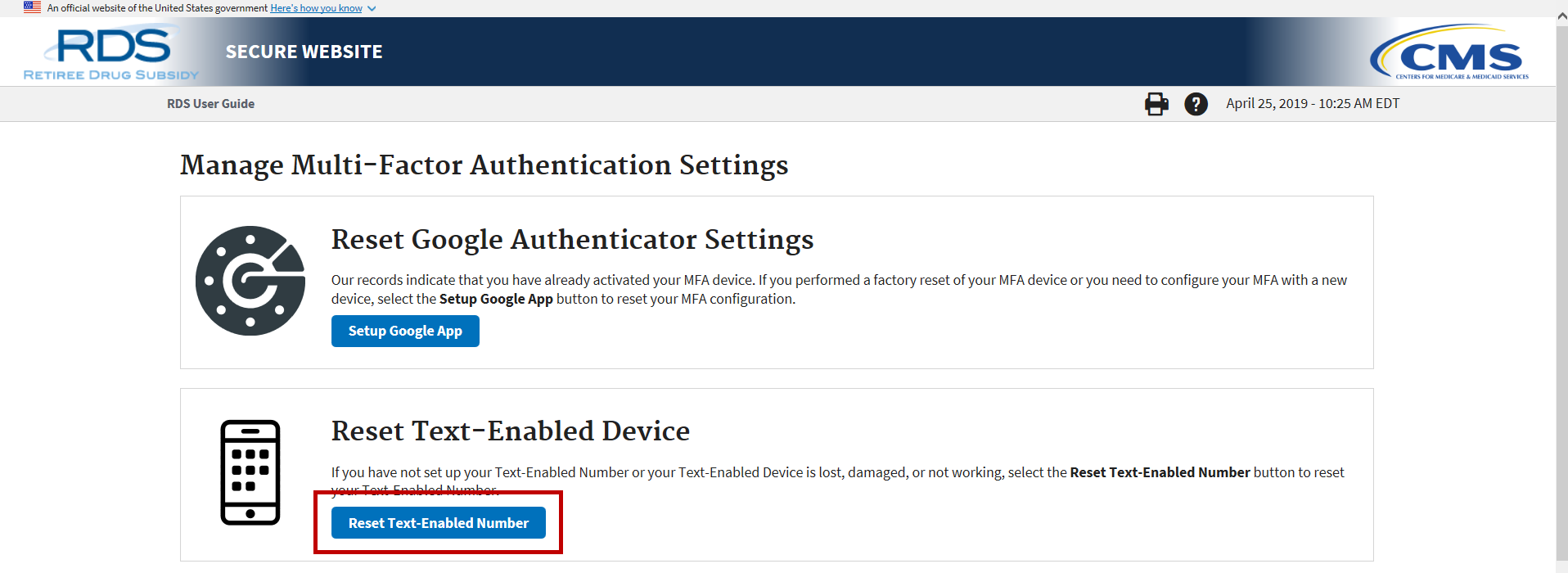Image resolution: width=1568 pixels, height=573 pixels.
Task: Open the RDS User Guide menu item
Action: pyautogui.click(x=210, y=104)
